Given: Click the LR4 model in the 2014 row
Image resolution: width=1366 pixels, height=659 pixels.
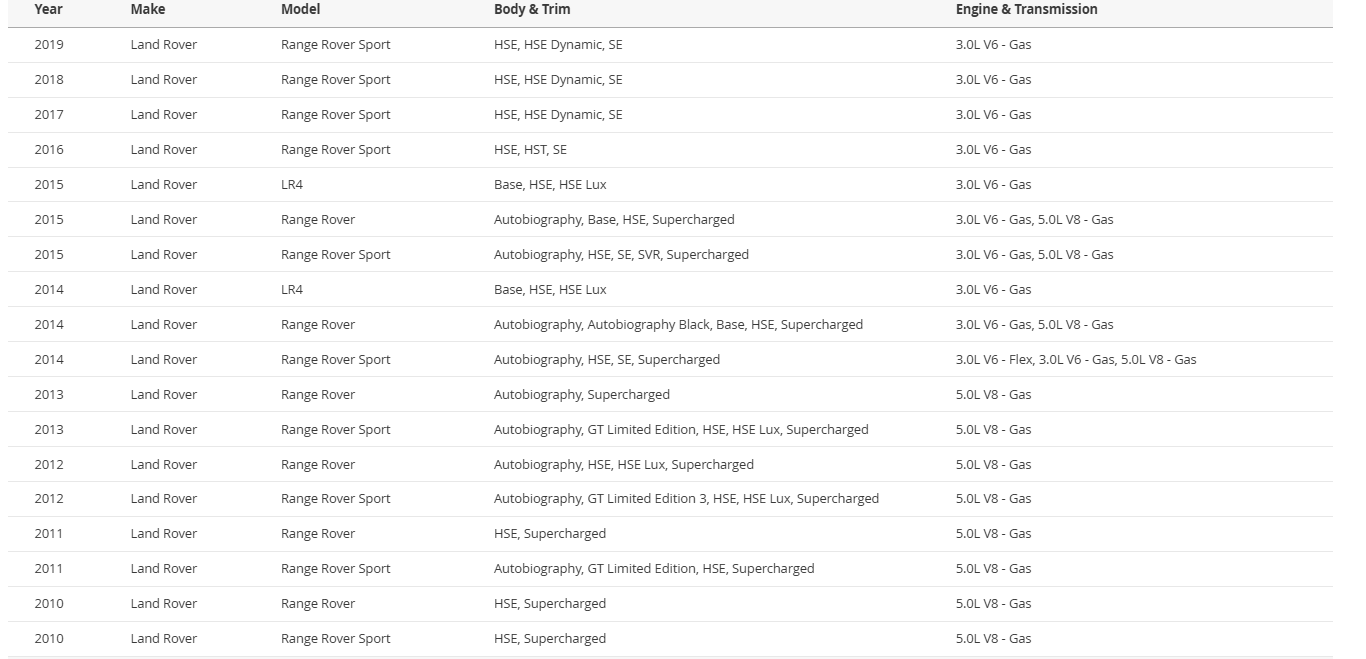Looking at the screenshot, I should [292, 290].
